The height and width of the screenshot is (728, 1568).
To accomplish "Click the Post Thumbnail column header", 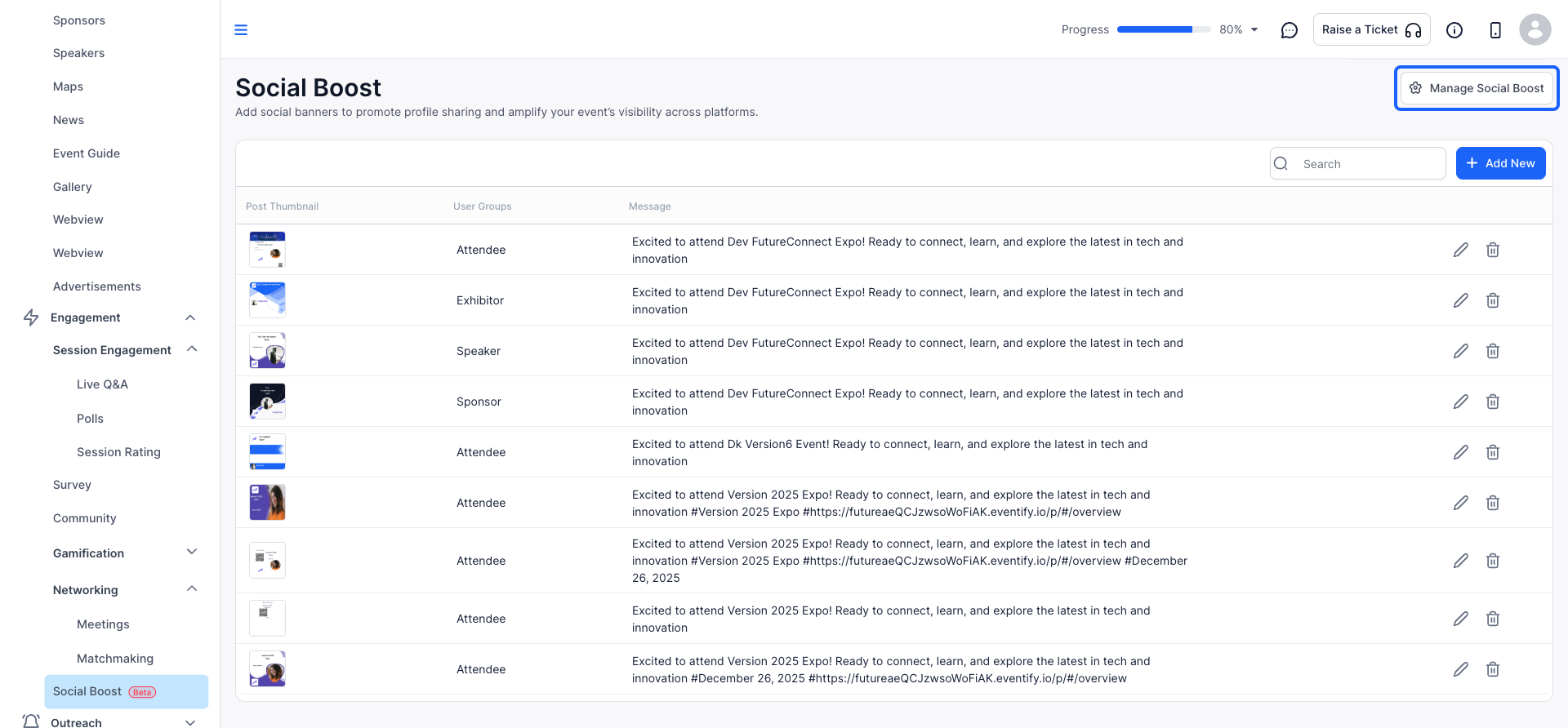I will pos(283,206).
